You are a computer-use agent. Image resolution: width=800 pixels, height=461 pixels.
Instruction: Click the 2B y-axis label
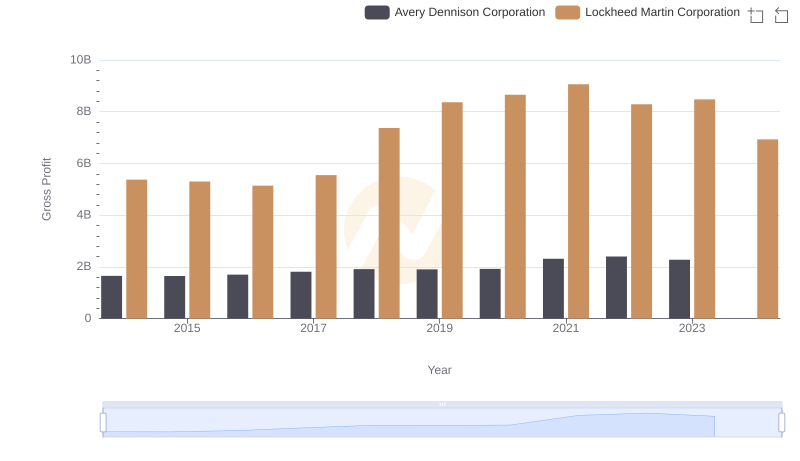click(84, 266)
